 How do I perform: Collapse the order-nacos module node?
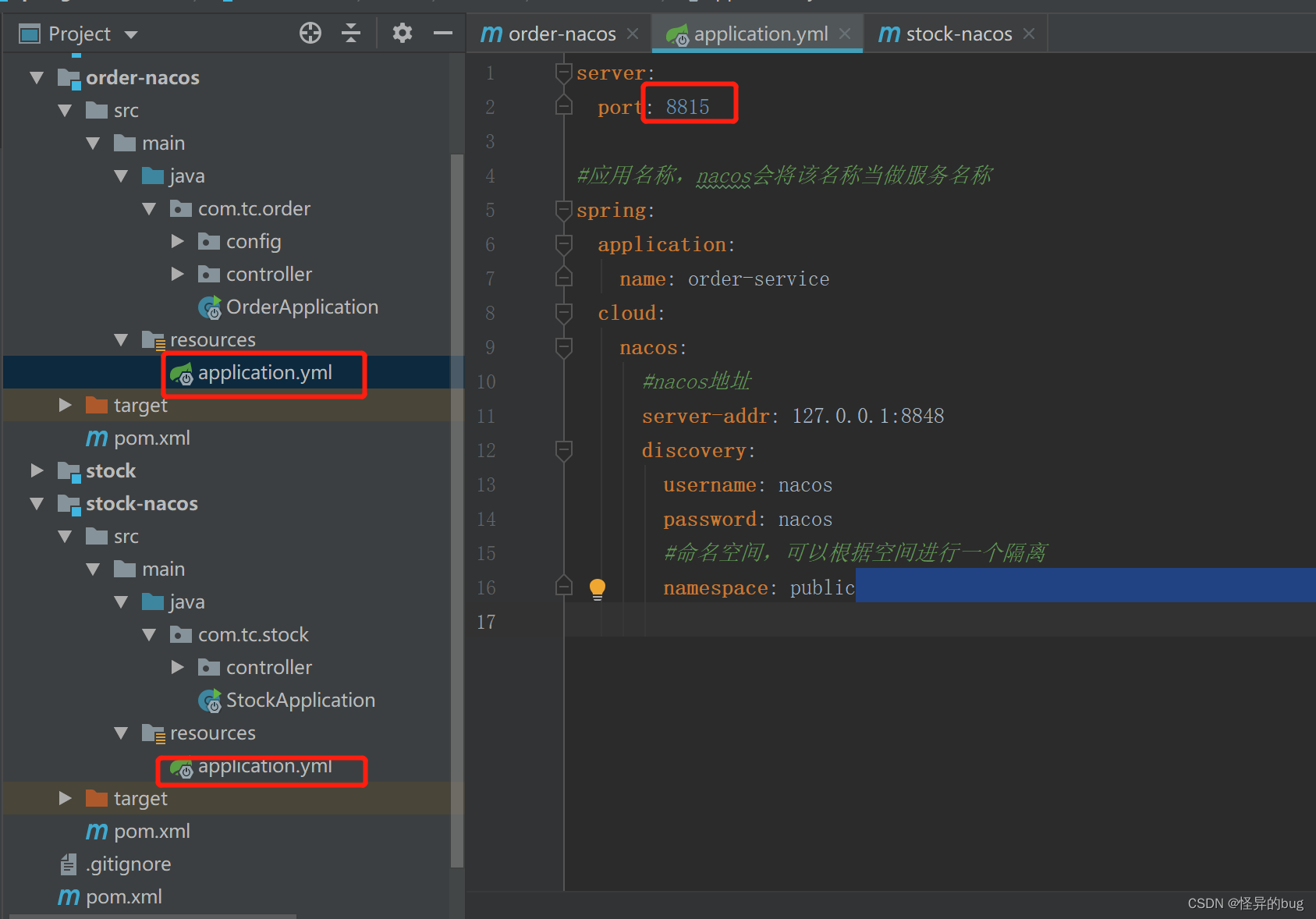(x=37, y=78)
